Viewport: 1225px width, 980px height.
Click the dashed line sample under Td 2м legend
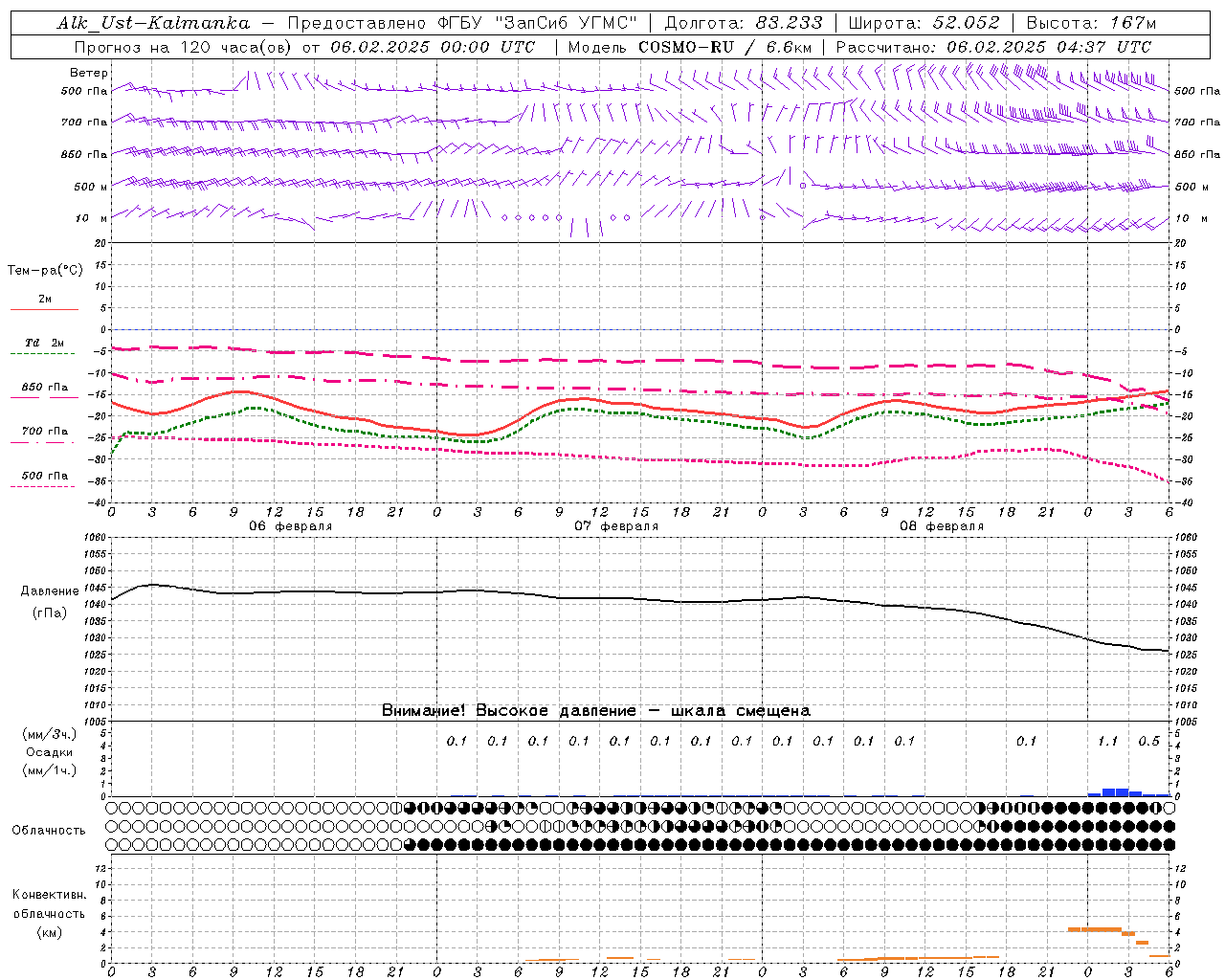pos(43,353)
